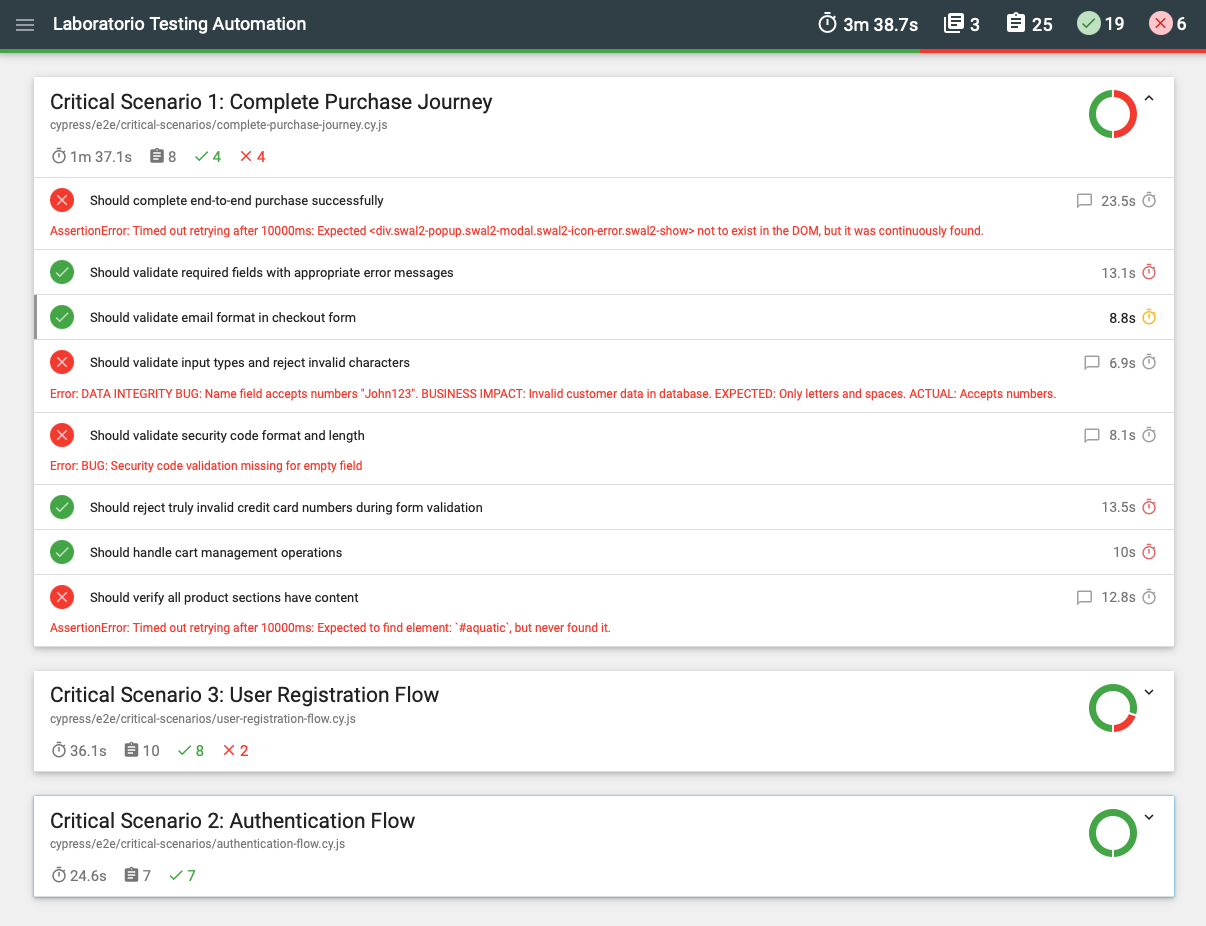Expand 'Should reject truly invalid credit card numbers' test
Image resolution: width=1206 pixels, height=926 pixels.
604,507
